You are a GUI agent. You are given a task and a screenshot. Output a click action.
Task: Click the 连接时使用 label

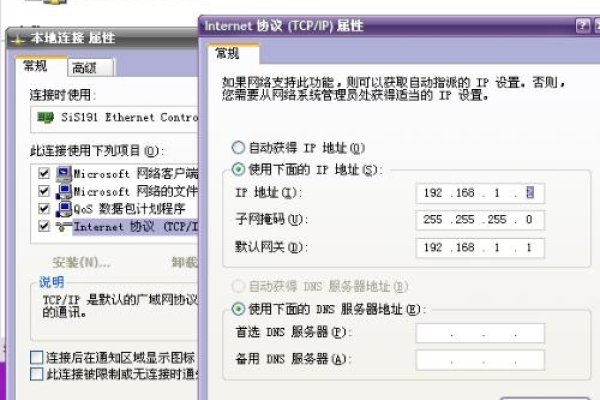(62, 95)
